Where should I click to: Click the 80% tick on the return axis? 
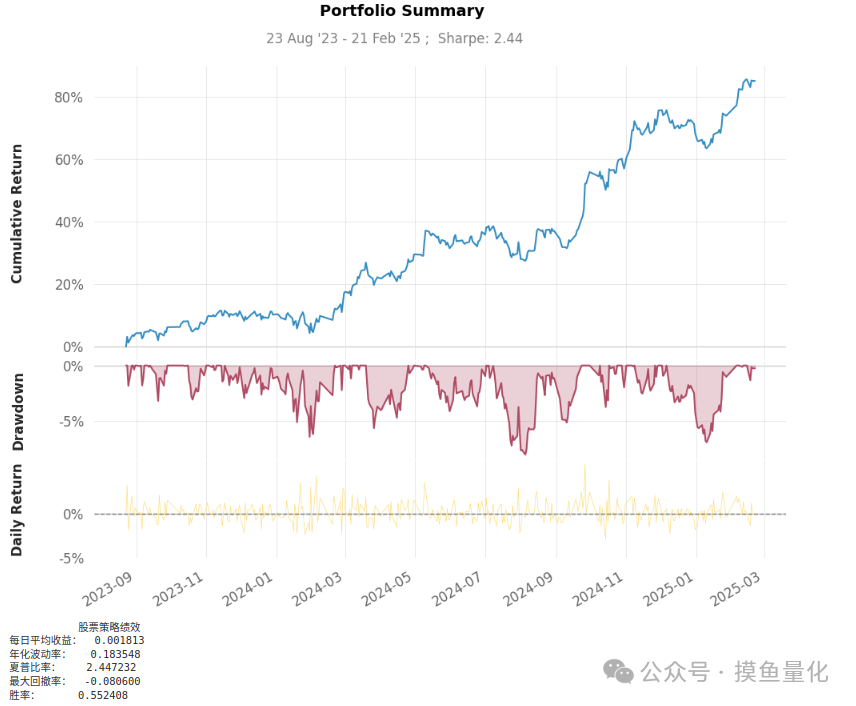click(x=68, y=97)
